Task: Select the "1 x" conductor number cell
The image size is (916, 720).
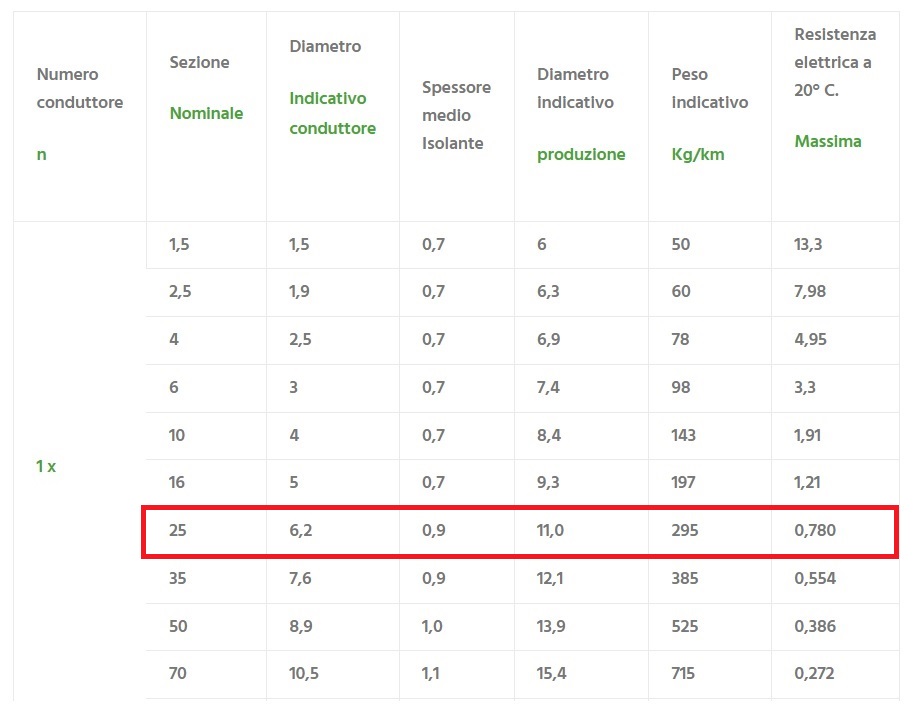Action: (46, 467)
